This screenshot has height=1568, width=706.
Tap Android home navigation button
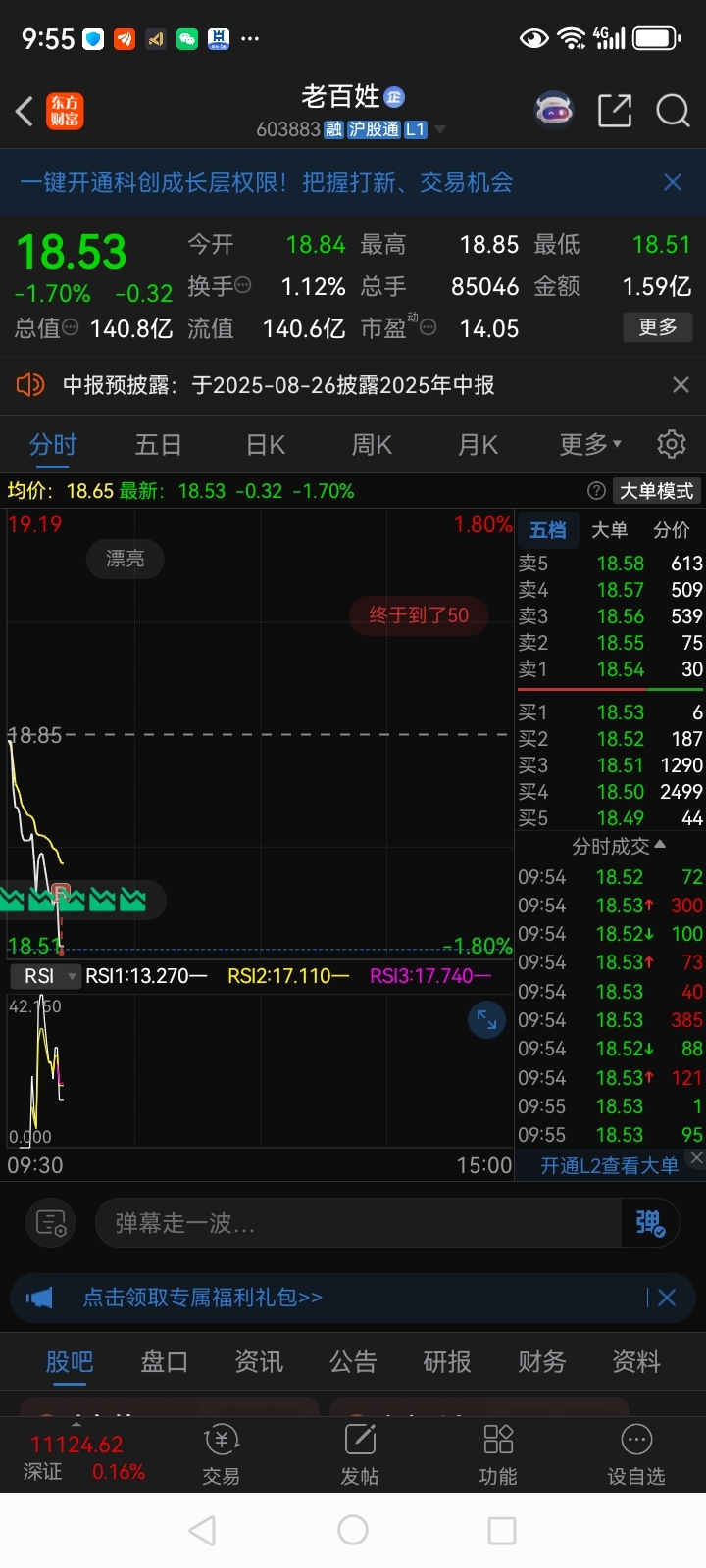(x=353, y=1530)
